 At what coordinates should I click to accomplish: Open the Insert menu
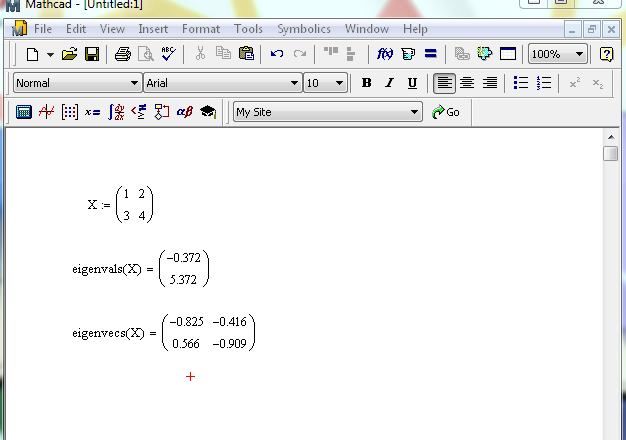coord(153,29)
